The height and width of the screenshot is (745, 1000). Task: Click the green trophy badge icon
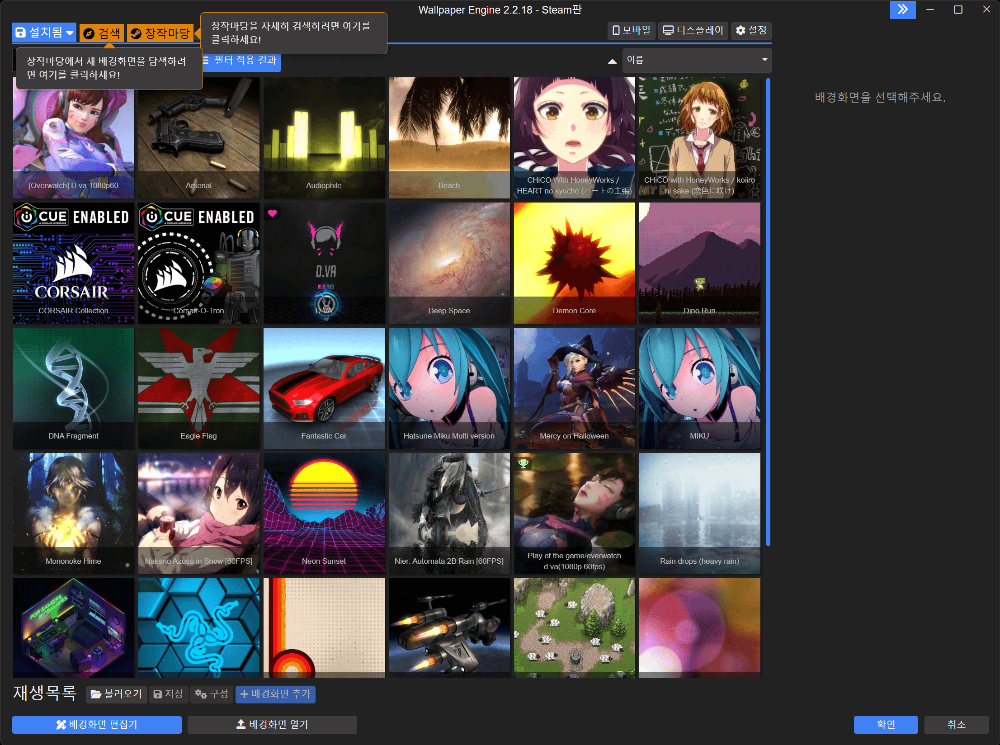coord(523,463)
